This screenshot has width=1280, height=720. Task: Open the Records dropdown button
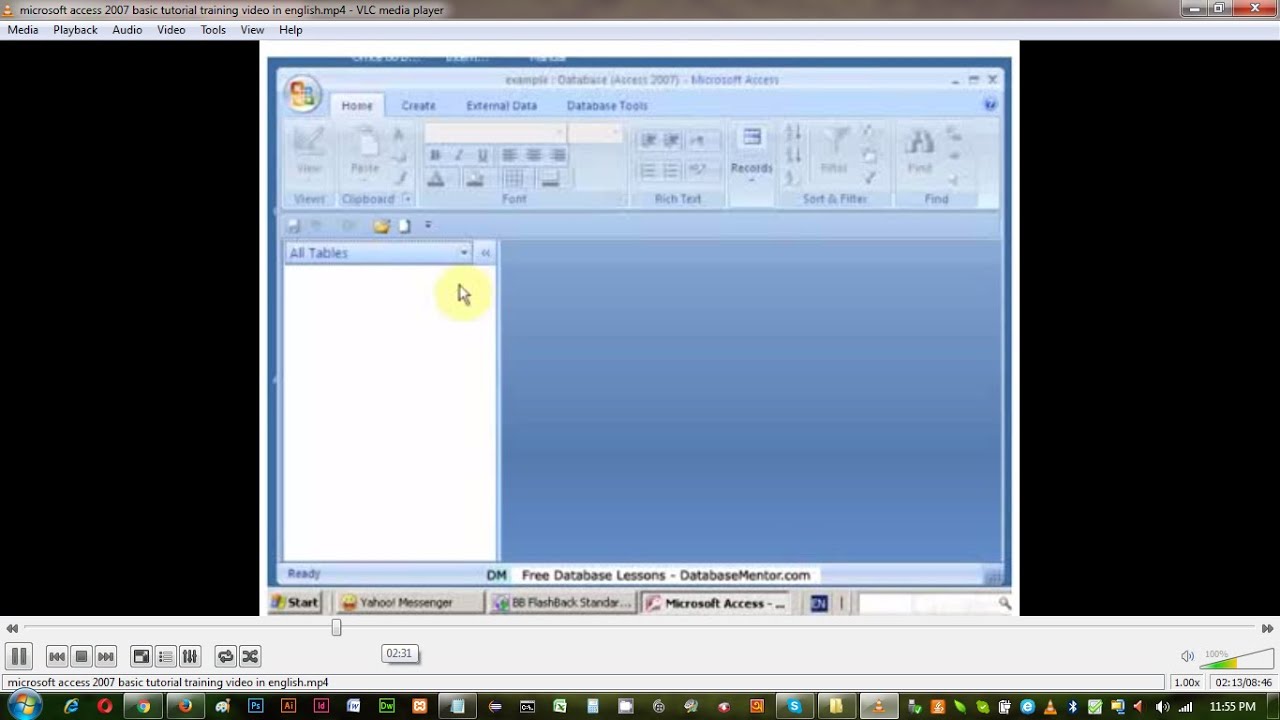pos(751,153)
